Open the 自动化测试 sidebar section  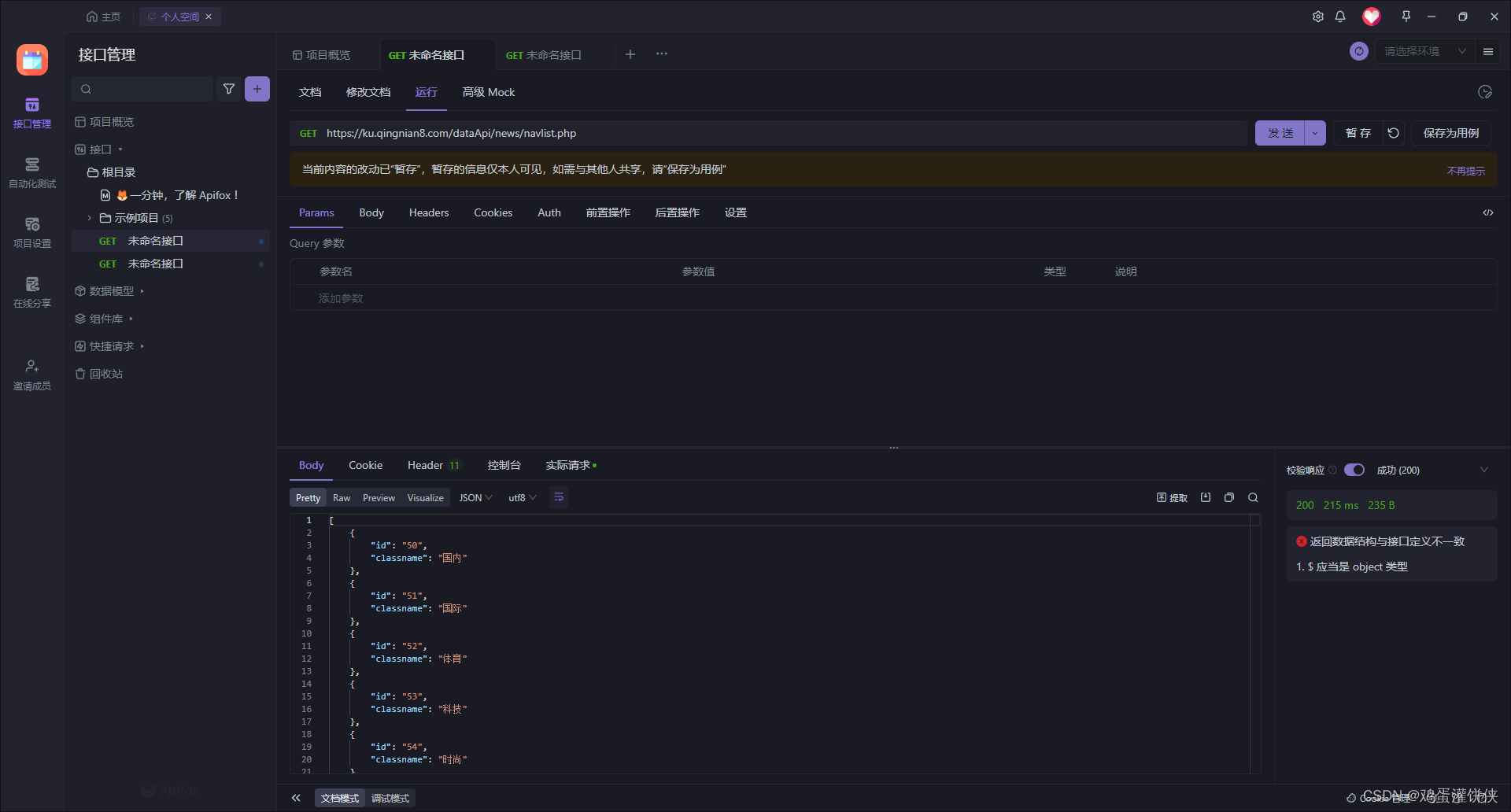click(x=32, y=173)
